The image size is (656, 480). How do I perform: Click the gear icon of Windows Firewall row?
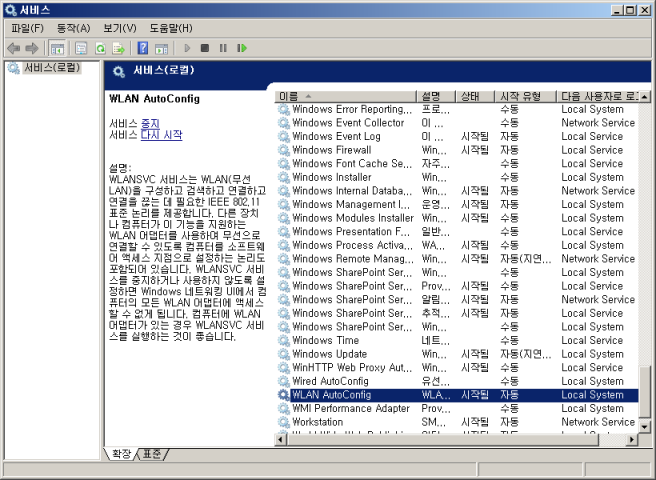(x=284, y=150)
